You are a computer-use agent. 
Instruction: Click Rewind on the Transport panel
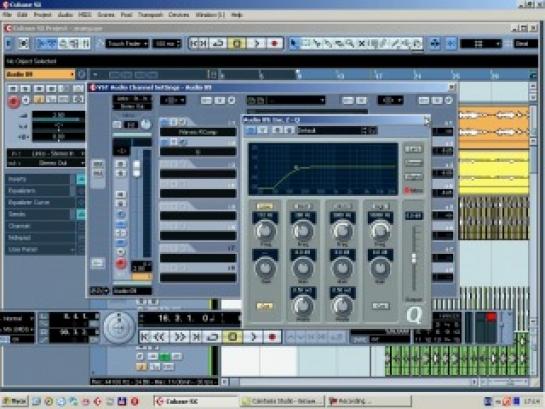coord(160,337)
